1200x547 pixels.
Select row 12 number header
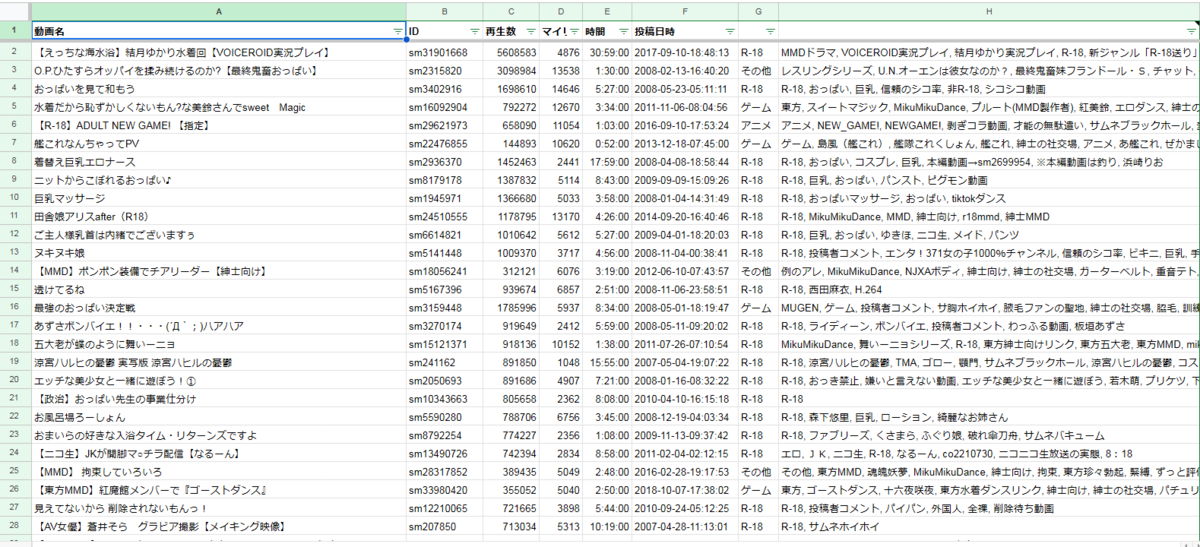15,233
